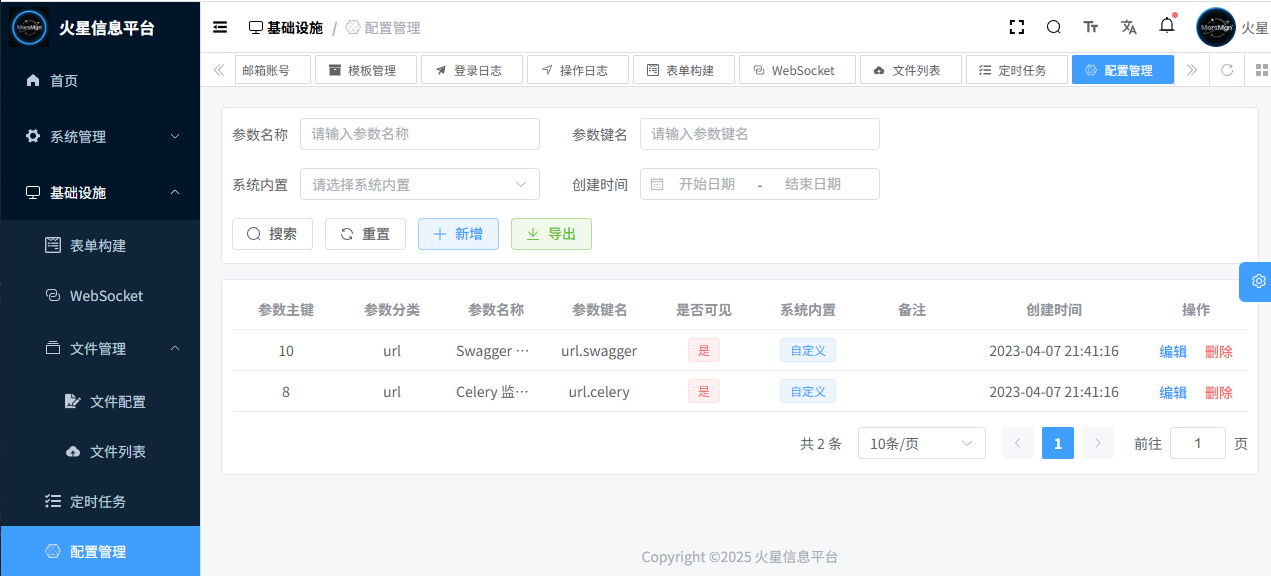Go to the previous page arrow

(x=1018, y=443)
